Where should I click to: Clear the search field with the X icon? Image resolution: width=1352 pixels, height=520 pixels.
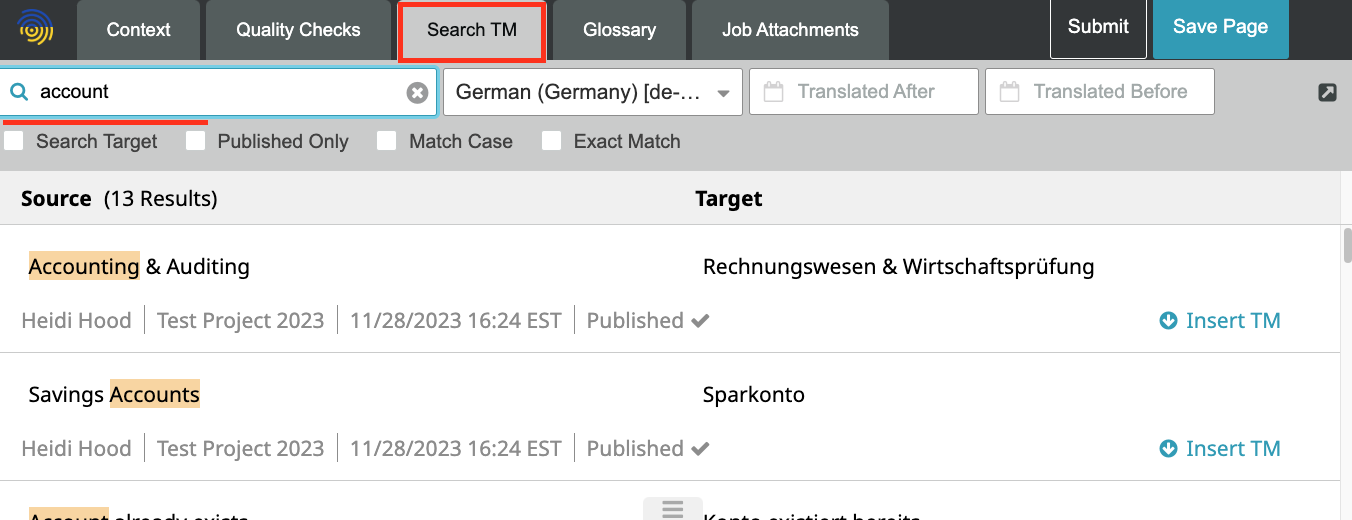pos(417,93)
